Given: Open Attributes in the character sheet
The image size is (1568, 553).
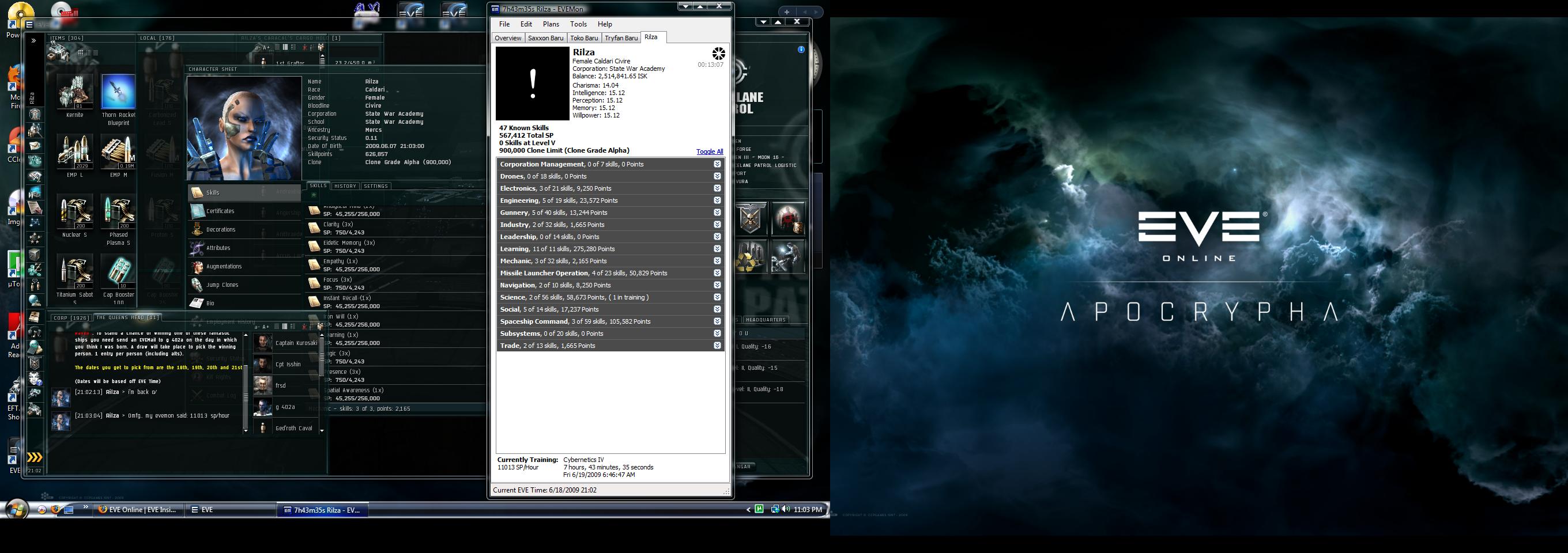Looking at the screenshot, I should (217, 248).
